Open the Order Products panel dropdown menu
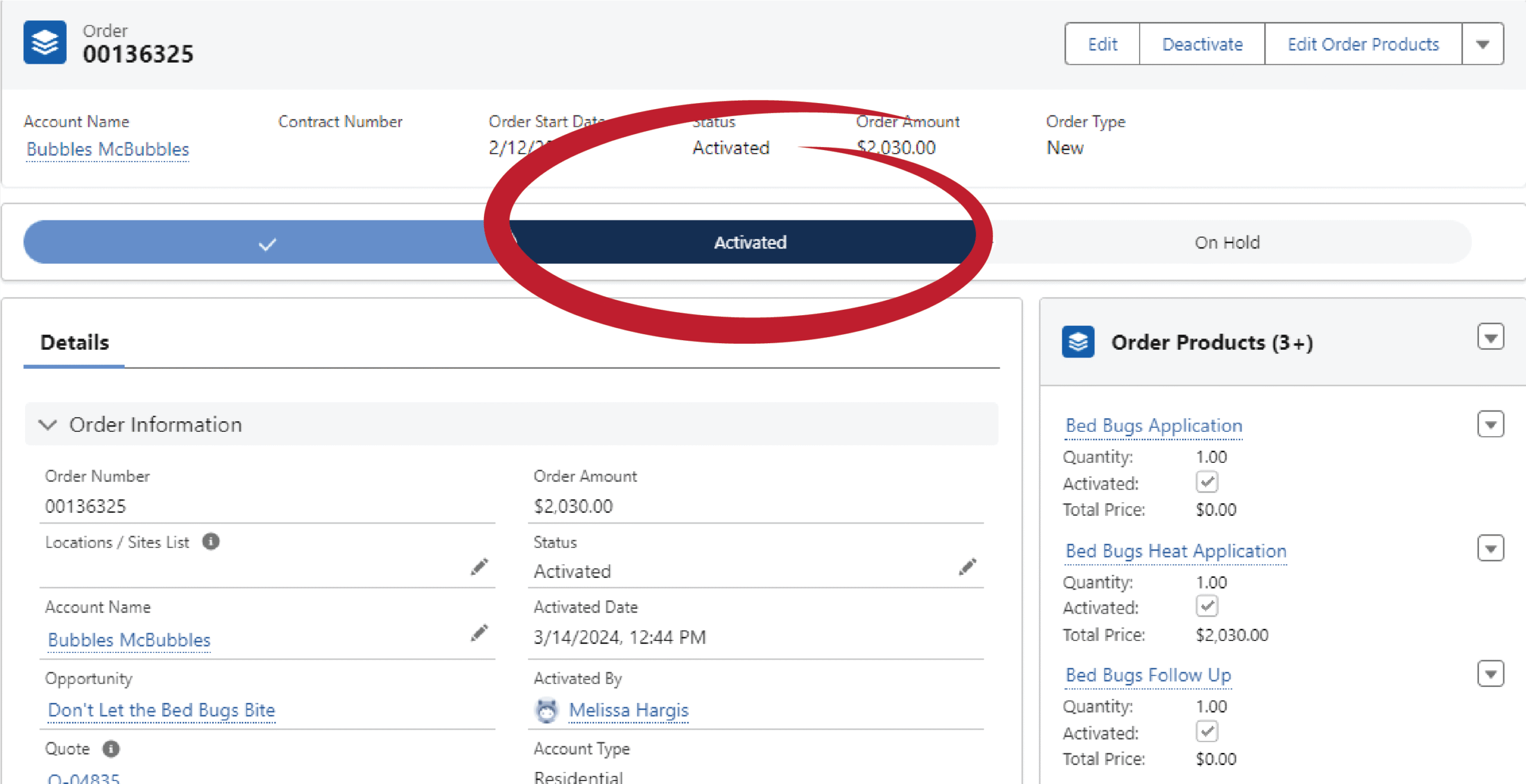 pyautogui.click(x=1490, y=338)
